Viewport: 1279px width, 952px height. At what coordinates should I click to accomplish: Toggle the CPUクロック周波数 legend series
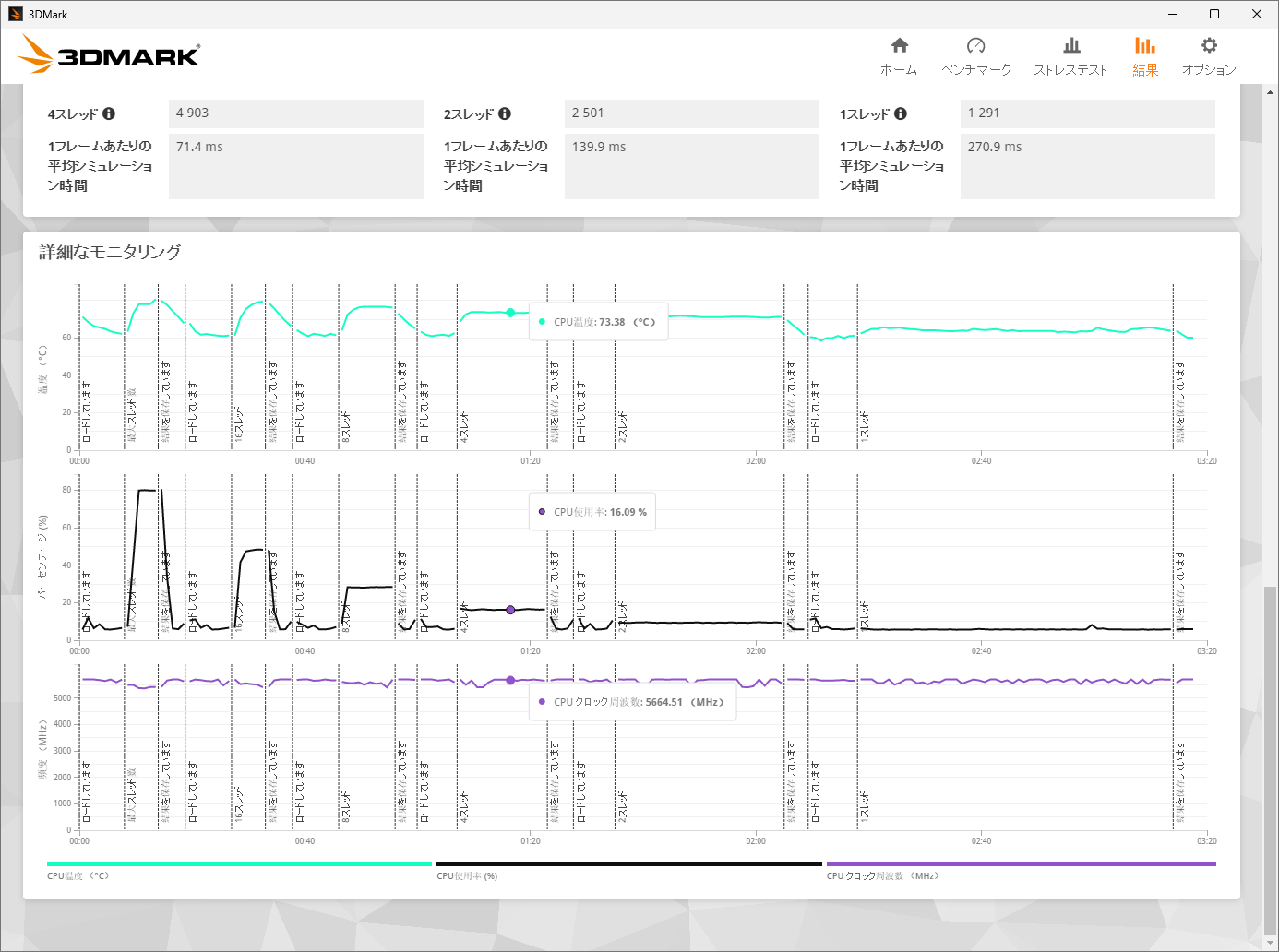(882, 875)
